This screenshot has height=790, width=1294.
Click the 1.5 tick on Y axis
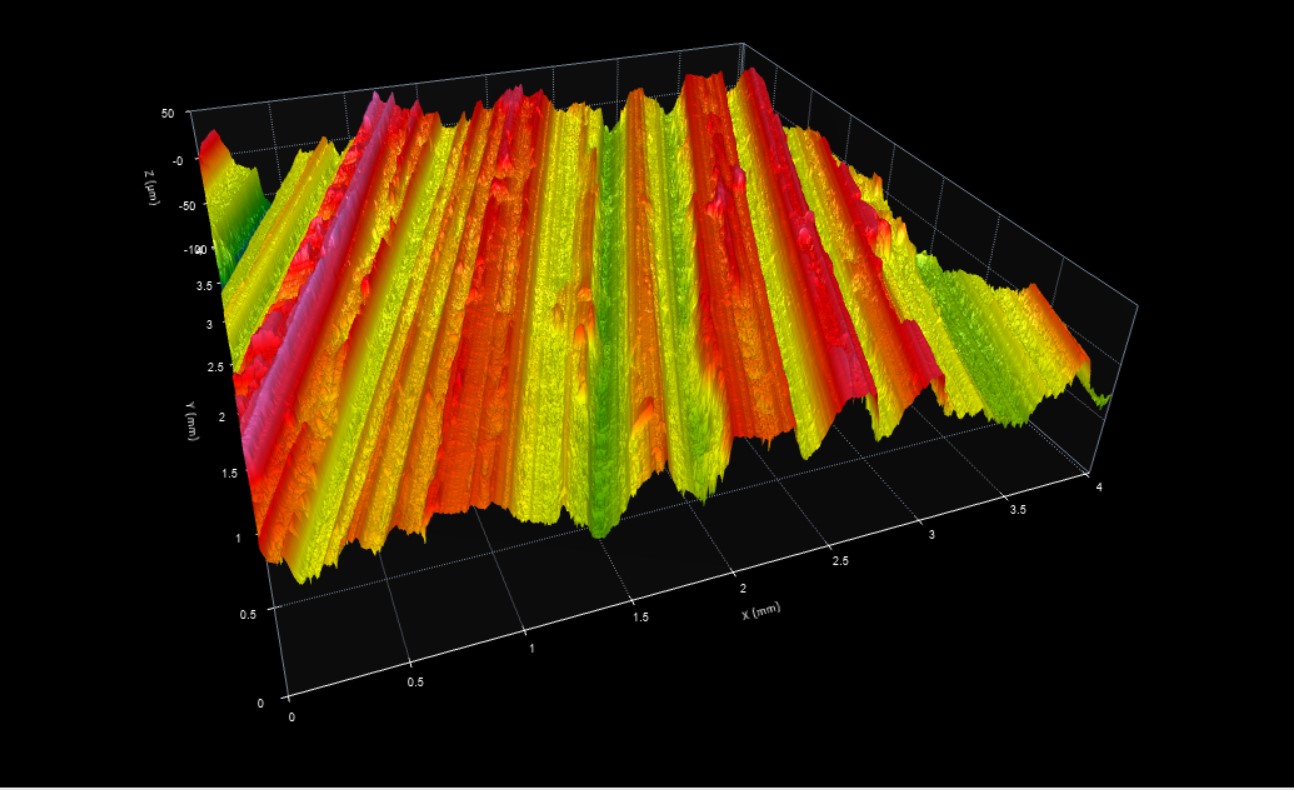pyautogui.click(x=229, y=472)
